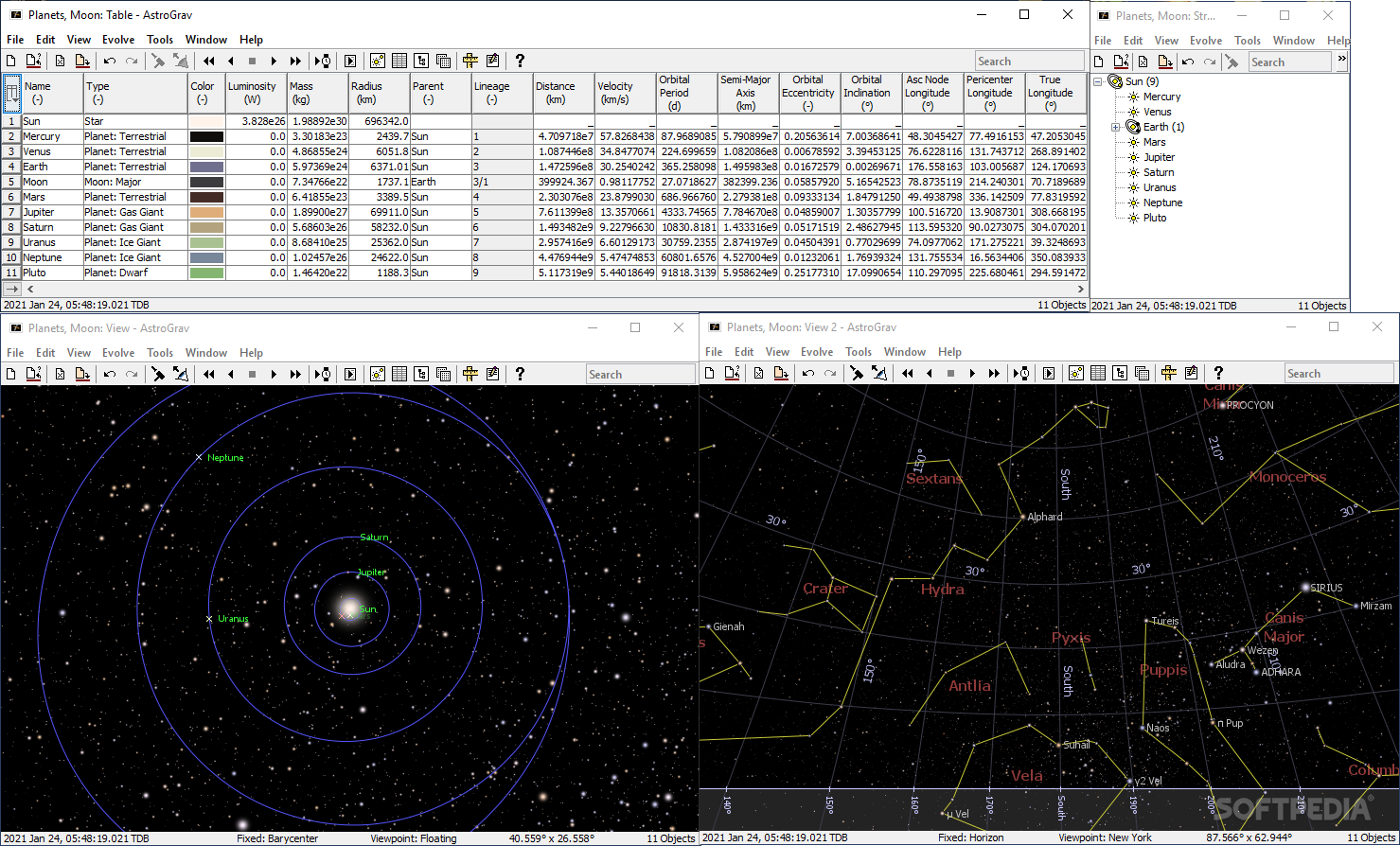Click the Mass (kg) column header
This screenshot has height=846, width=1400.
[x=317, y=93]
